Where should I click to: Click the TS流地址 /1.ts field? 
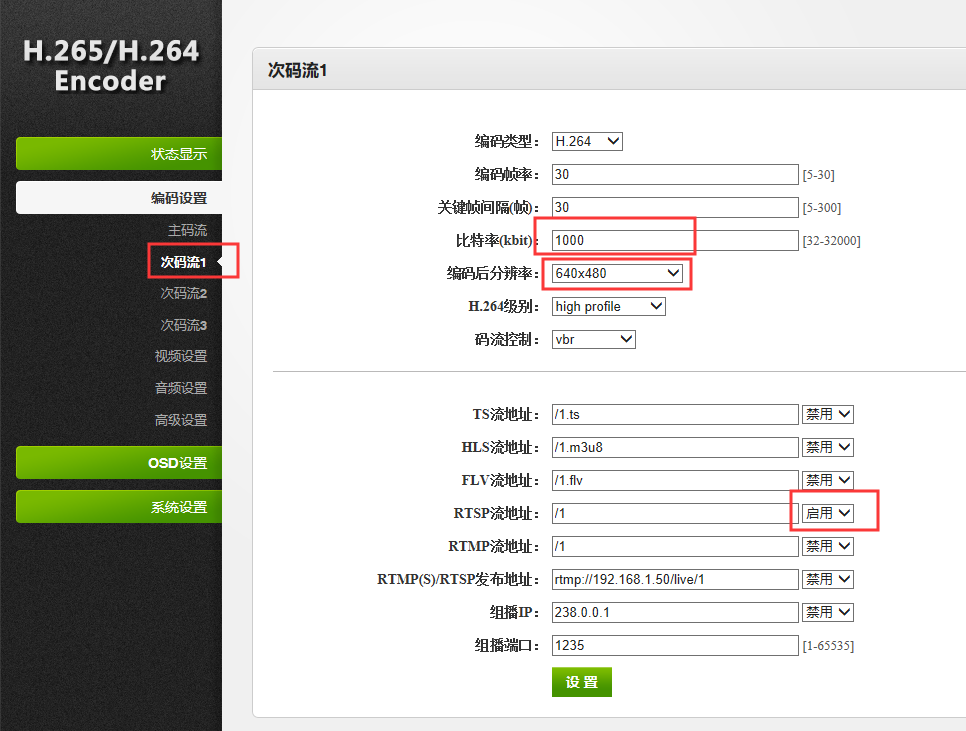point(675,414)
